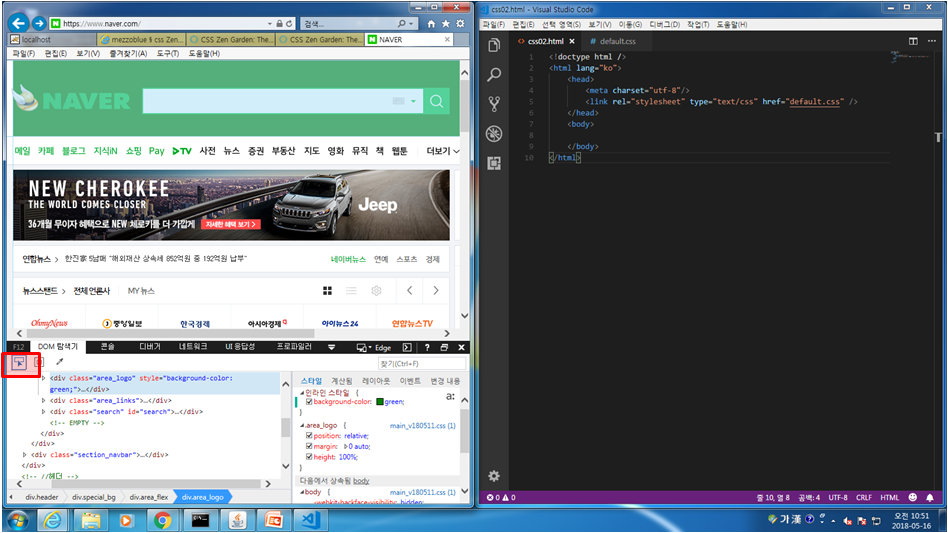Switch news stand to grid view icon
The height and width of the screenshot is (533, 948).
coord(327,291)
